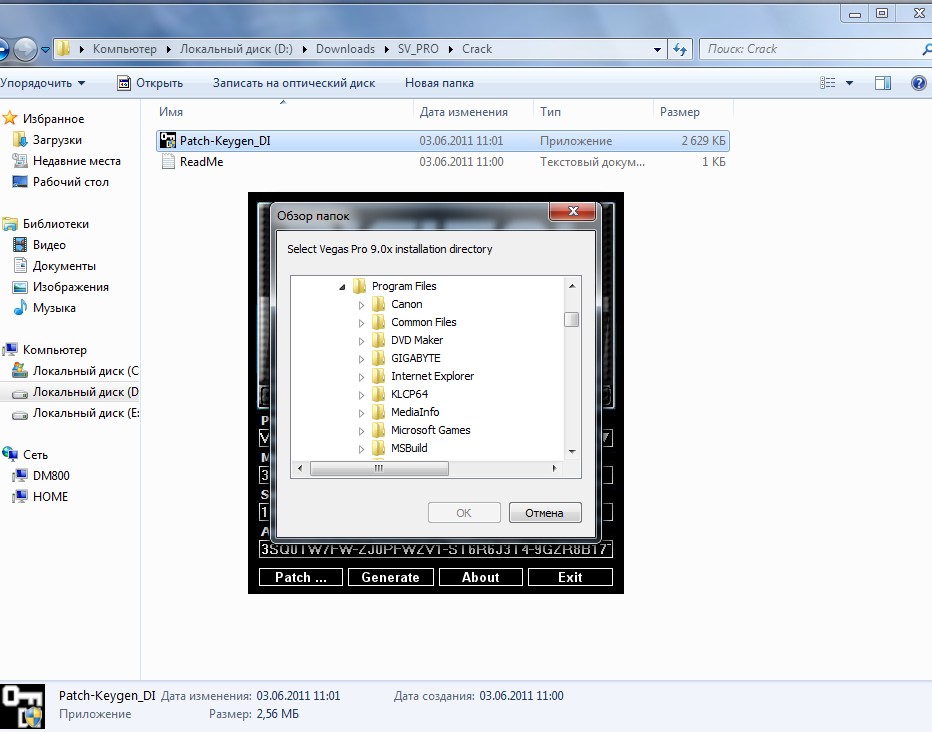Open the Документы library
Image resolution: width=932 pixels, height=732 pixels.
(64, 266)
